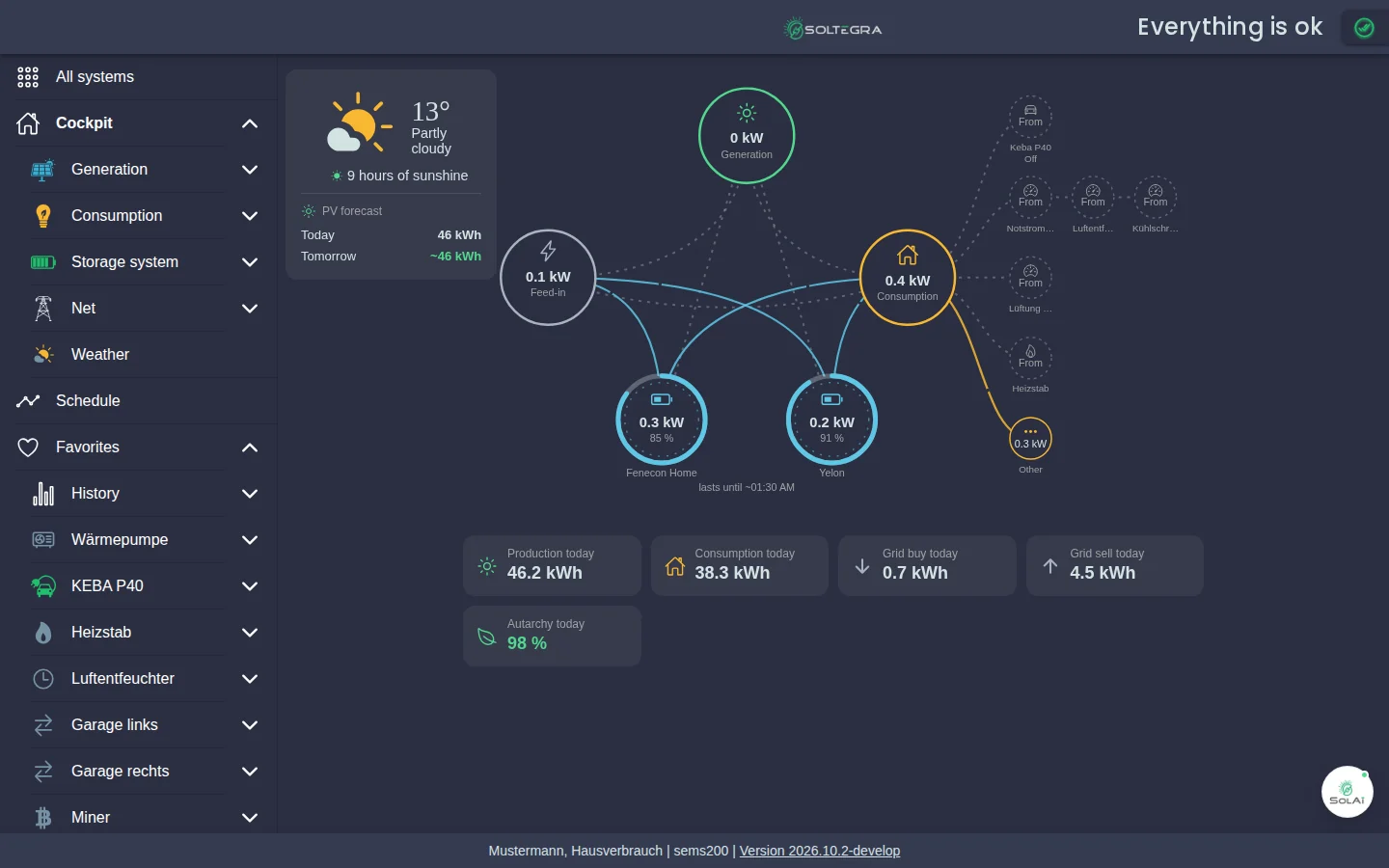Click the Heizstab water drop sidebar icon
Image resolution: width=1389 pixels, height=868 pixels.
pyautogui.click(x=43, y=633)
